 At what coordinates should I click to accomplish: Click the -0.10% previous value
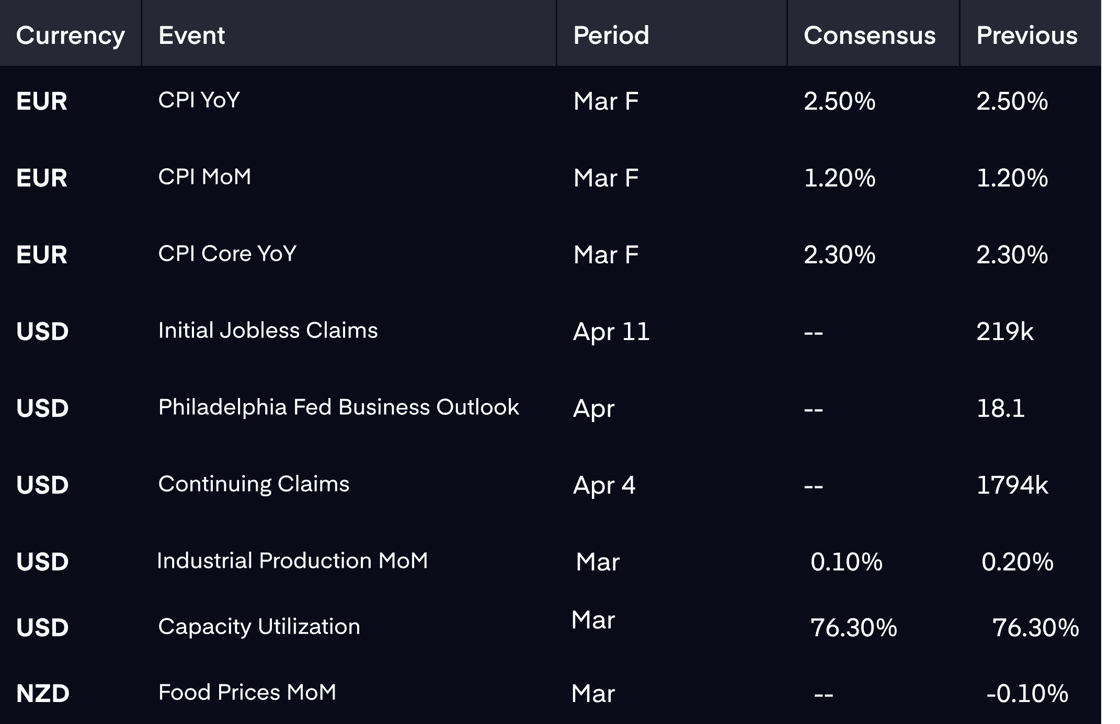click(x=1027, y=693)
